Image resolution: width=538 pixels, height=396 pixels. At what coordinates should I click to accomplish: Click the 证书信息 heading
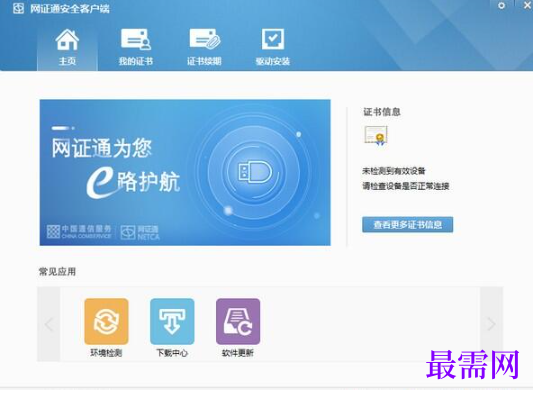click(382, 112)
